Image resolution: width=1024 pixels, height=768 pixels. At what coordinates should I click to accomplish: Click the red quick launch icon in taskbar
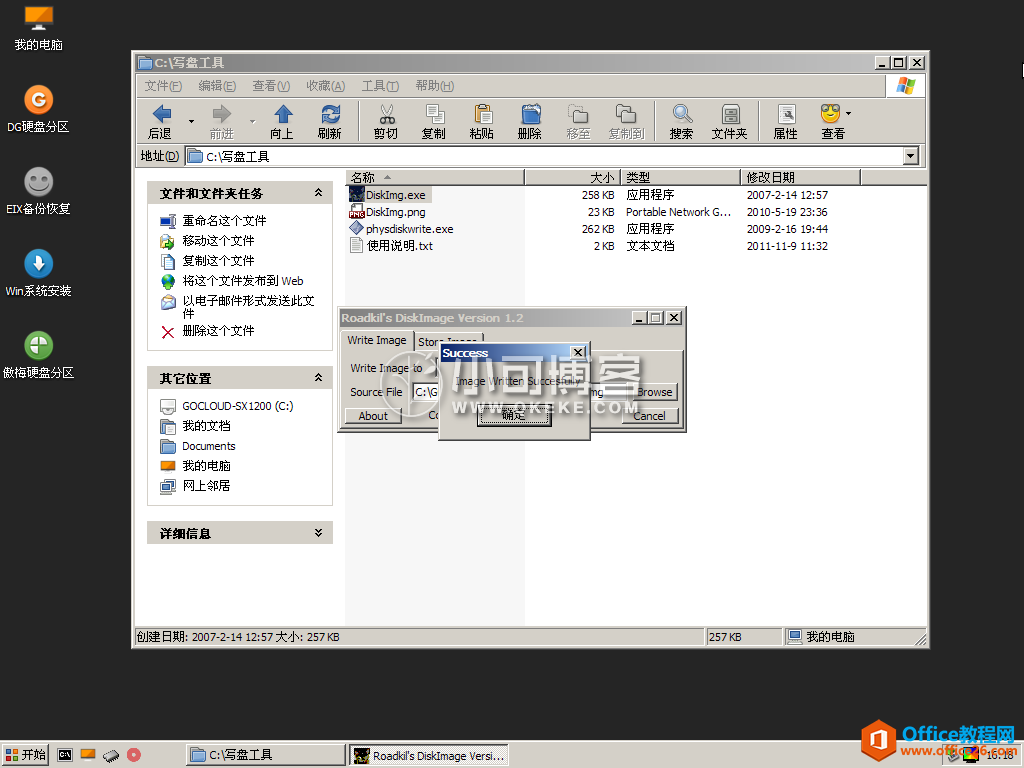[134, 755]
